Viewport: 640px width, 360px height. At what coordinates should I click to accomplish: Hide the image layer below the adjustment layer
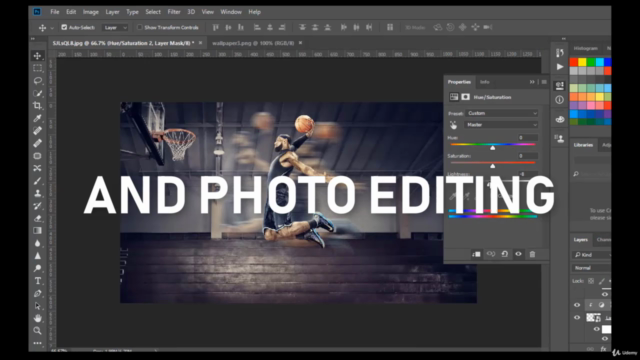tap(577, 318)
